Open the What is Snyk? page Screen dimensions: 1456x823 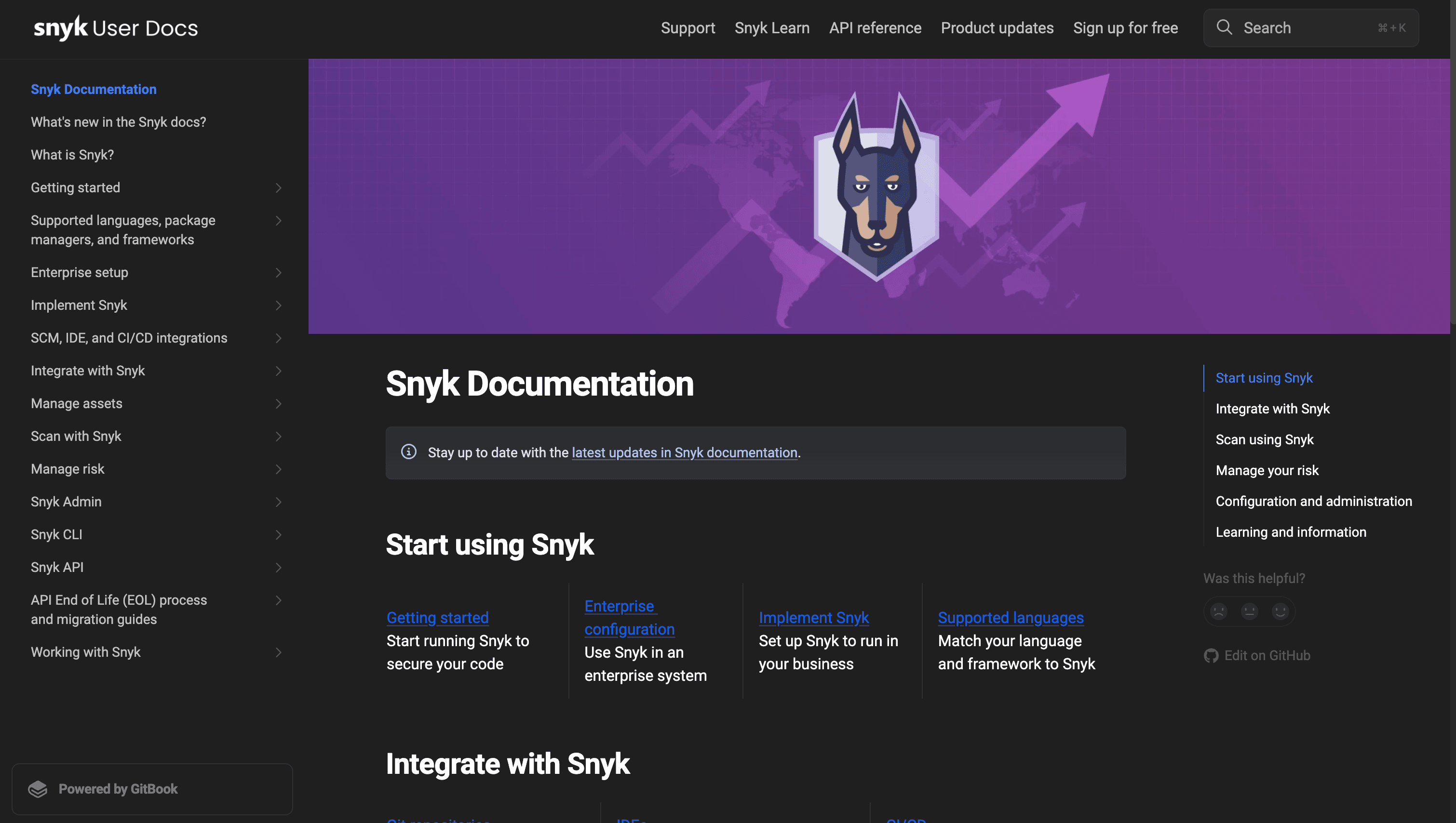pos(72,155)
